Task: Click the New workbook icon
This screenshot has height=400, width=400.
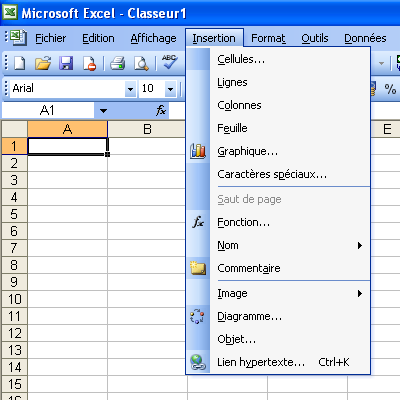Action: (x=19, y=63)
